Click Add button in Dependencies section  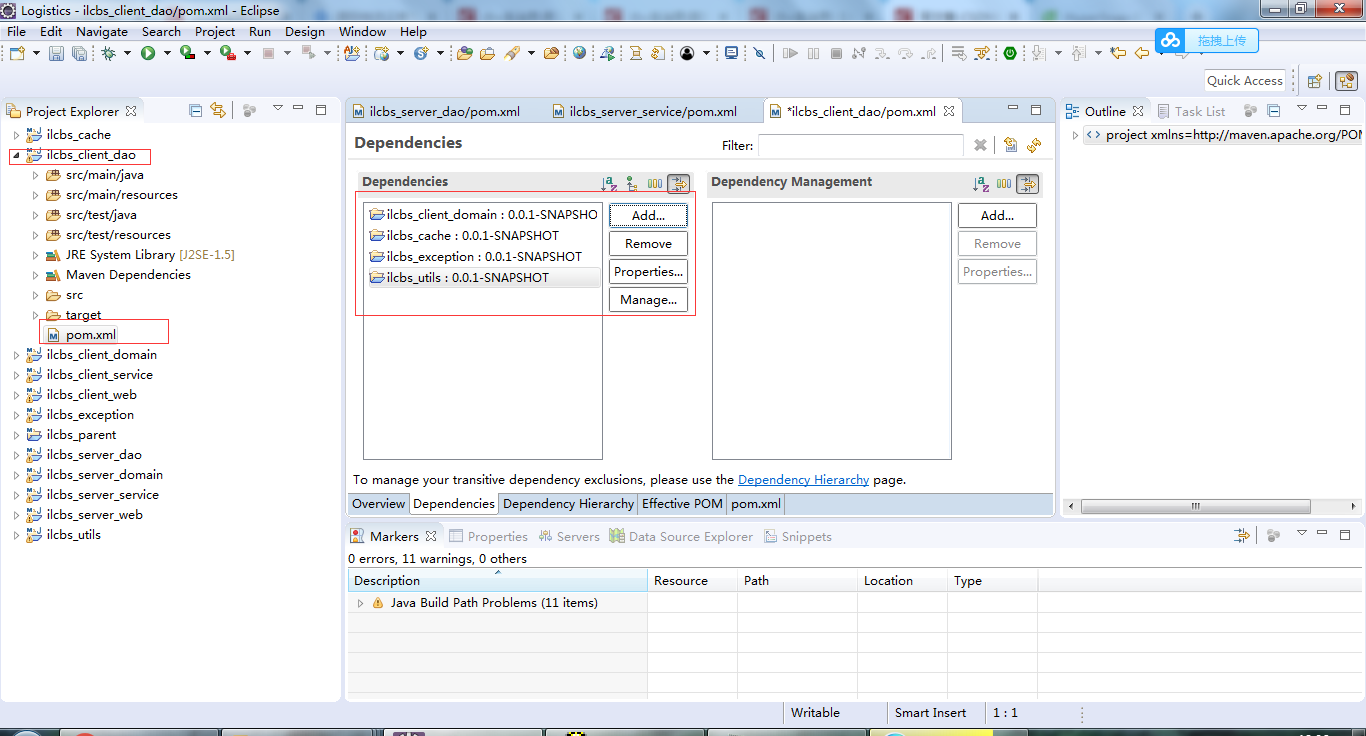[x=648, y=215]
